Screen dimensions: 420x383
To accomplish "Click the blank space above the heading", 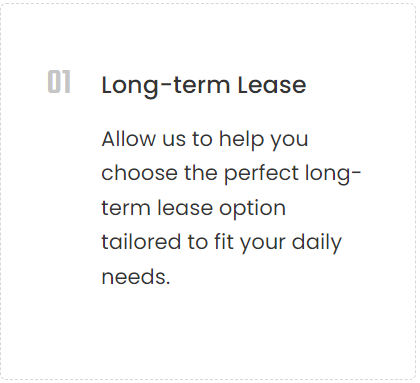I will coord(208,37).
